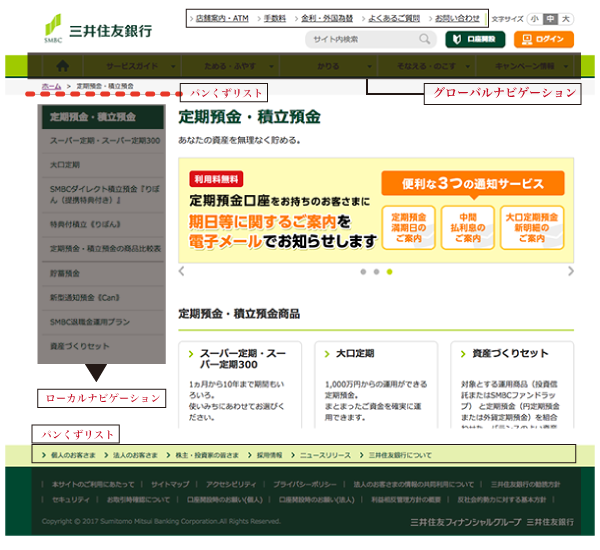600x550 pixels.
Task: Click the home icon in the global navigation
Action: [62, 66]
